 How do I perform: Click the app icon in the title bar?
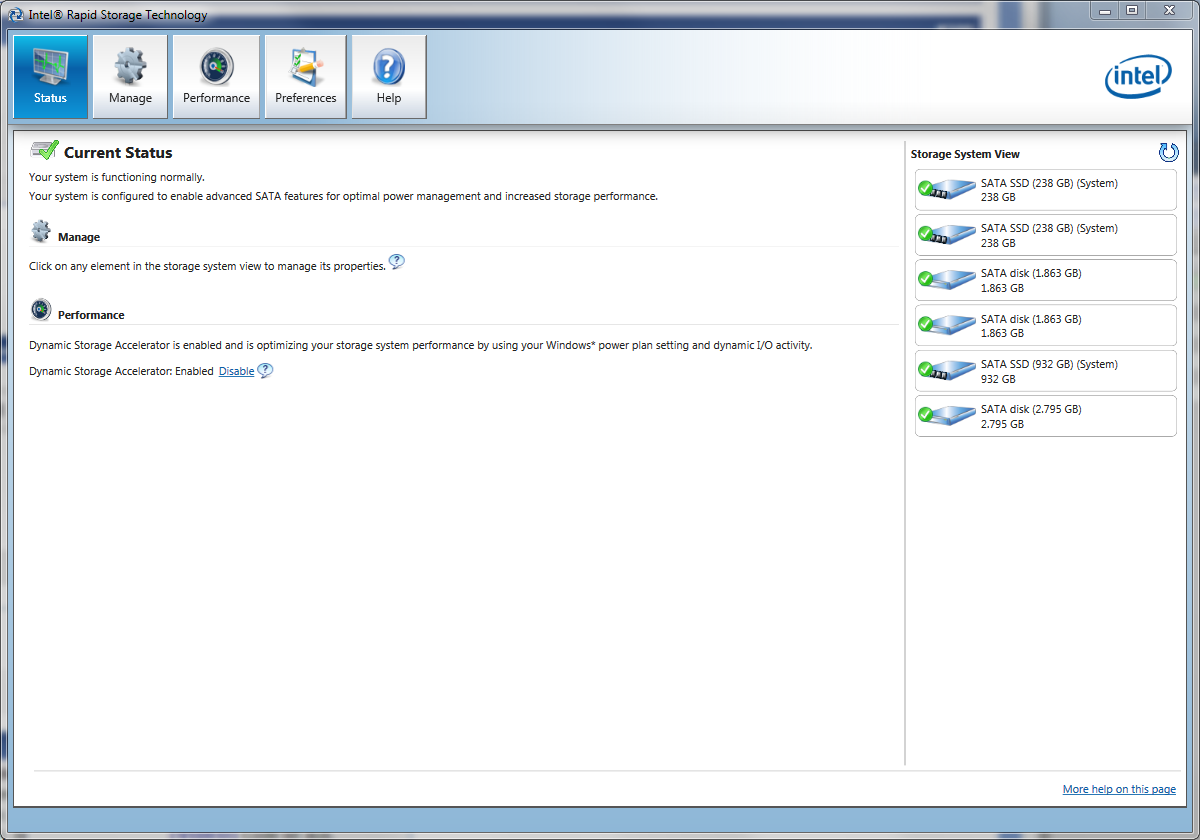point(18,14)
